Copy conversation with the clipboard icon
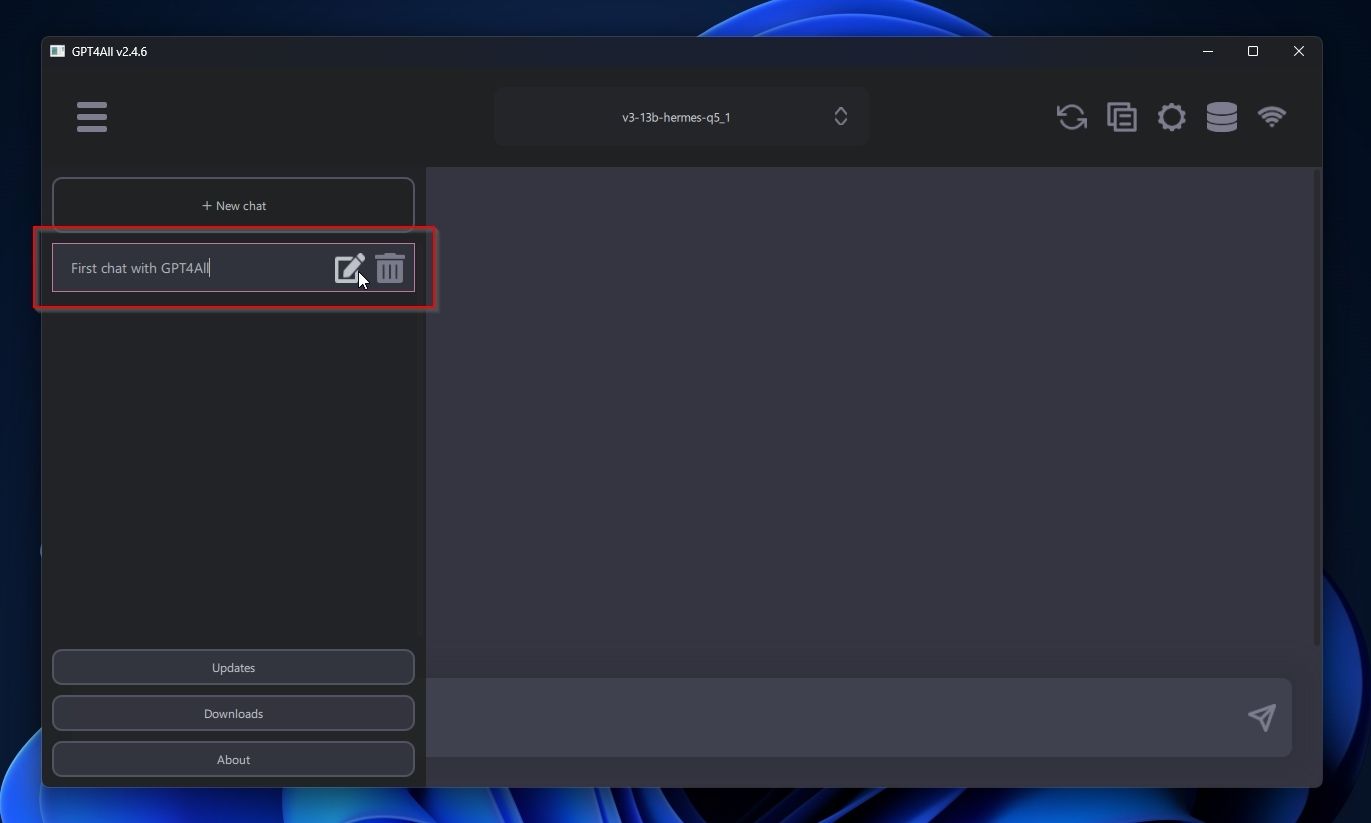The height and width of the screenshot is (823, 1371). pos(1122,117)
